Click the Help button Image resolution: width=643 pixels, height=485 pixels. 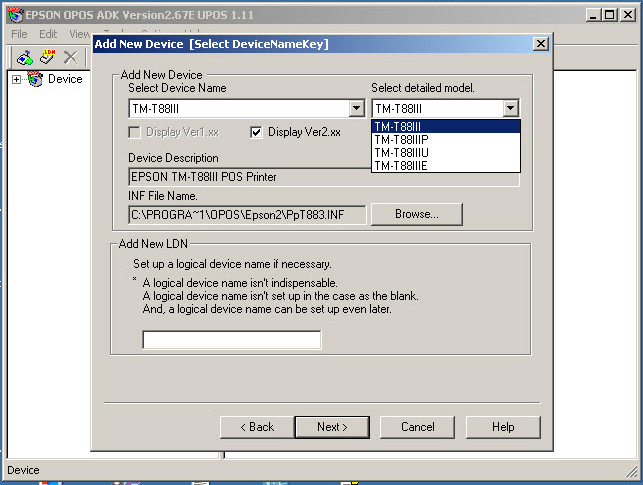point(503,427)
